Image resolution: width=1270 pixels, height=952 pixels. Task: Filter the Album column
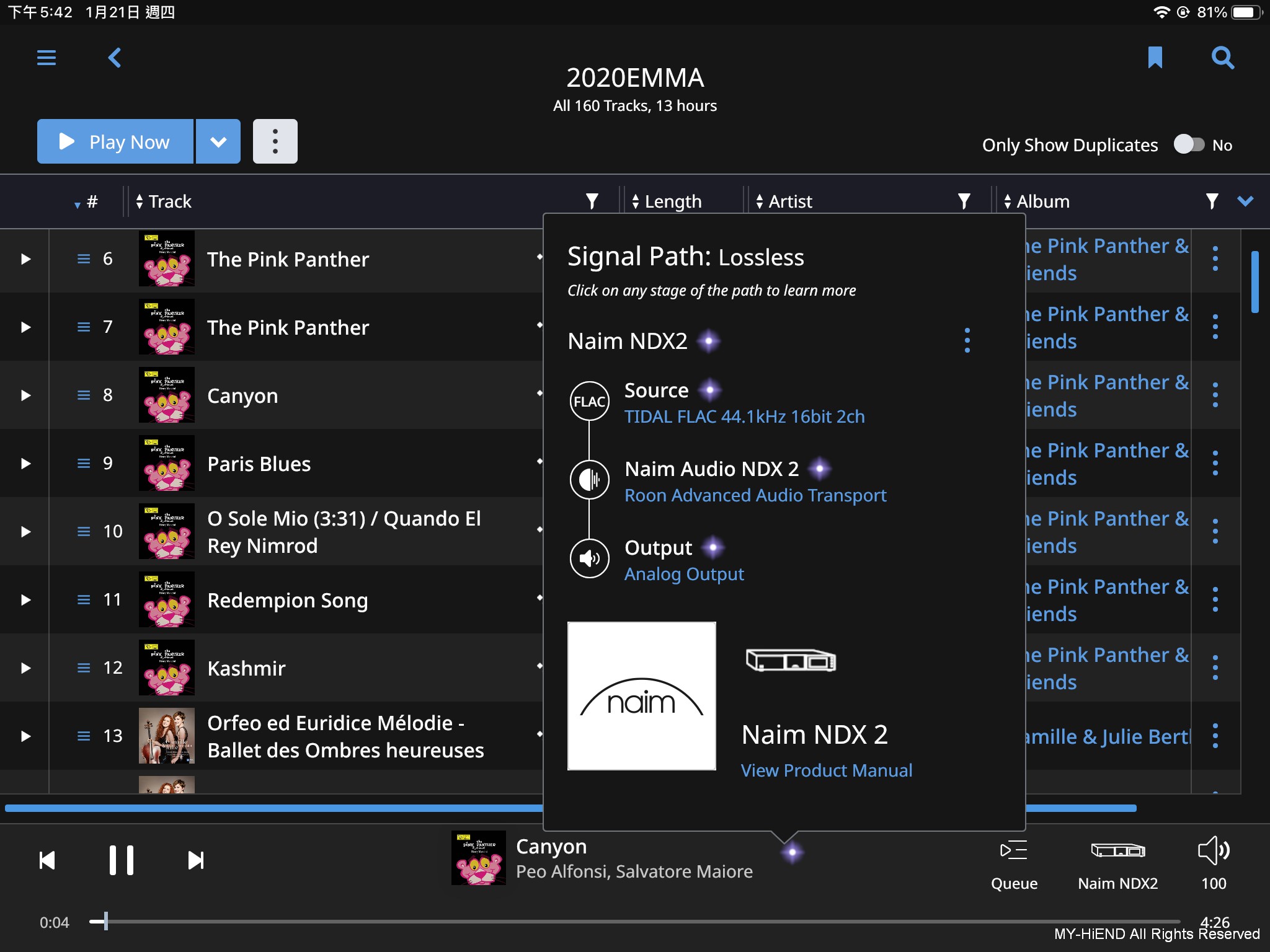[1212, 201]
